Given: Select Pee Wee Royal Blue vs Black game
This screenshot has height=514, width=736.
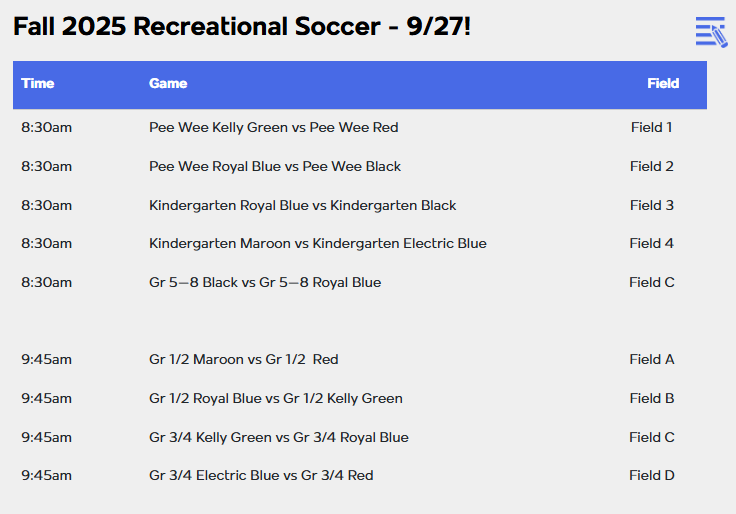Looking at the screenshot, I should click(x=275, y=167).
